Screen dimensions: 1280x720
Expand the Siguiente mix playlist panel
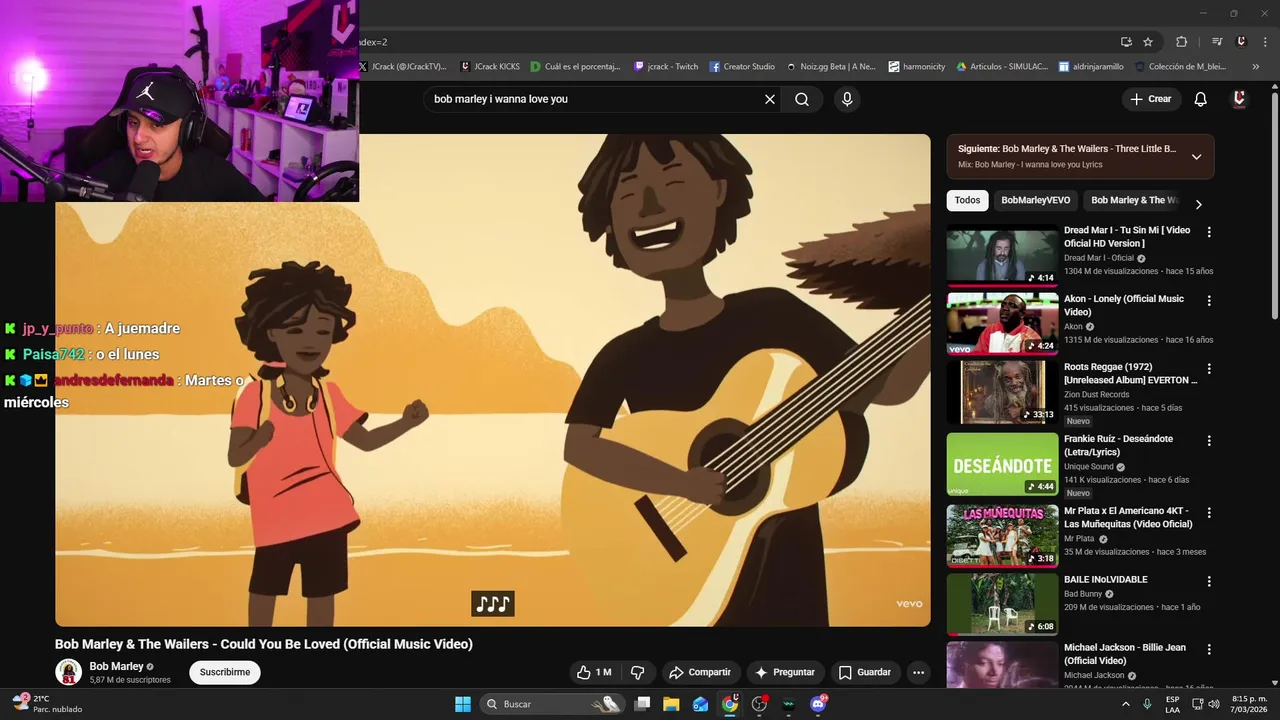click(1196, 157)
